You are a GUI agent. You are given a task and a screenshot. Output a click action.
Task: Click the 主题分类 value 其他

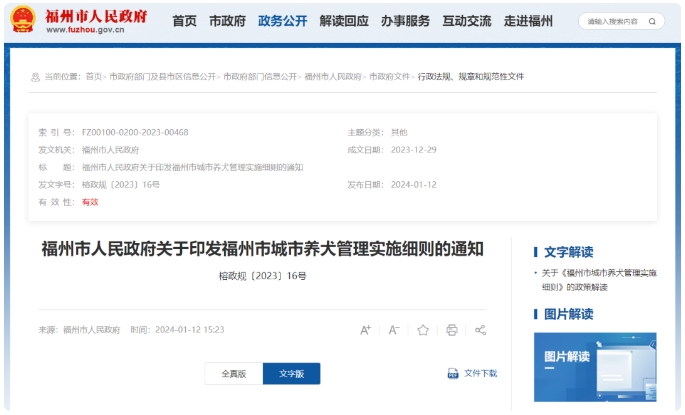pos(399,132)
